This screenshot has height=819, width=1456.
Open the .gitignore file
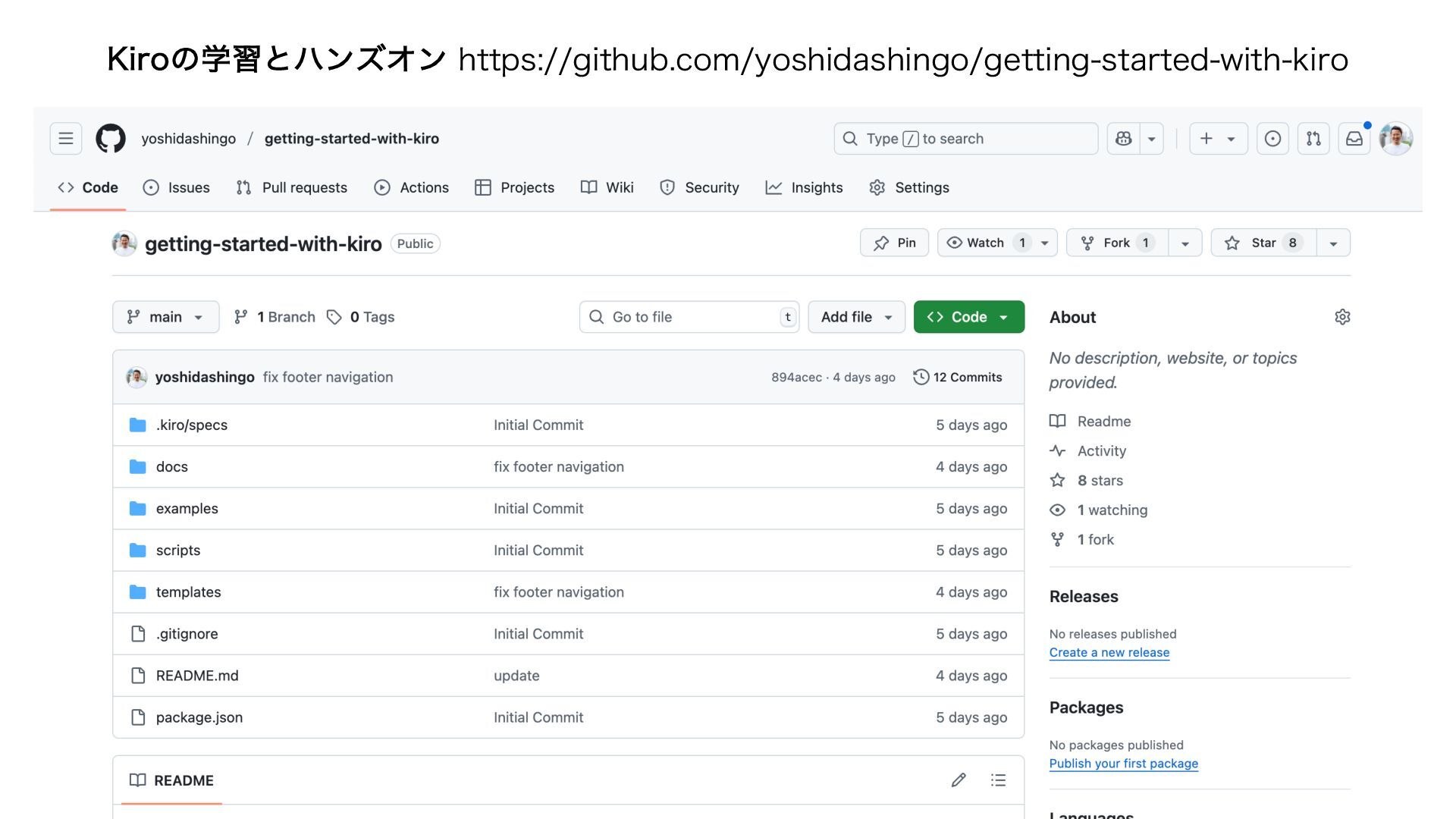coord(187,633)
